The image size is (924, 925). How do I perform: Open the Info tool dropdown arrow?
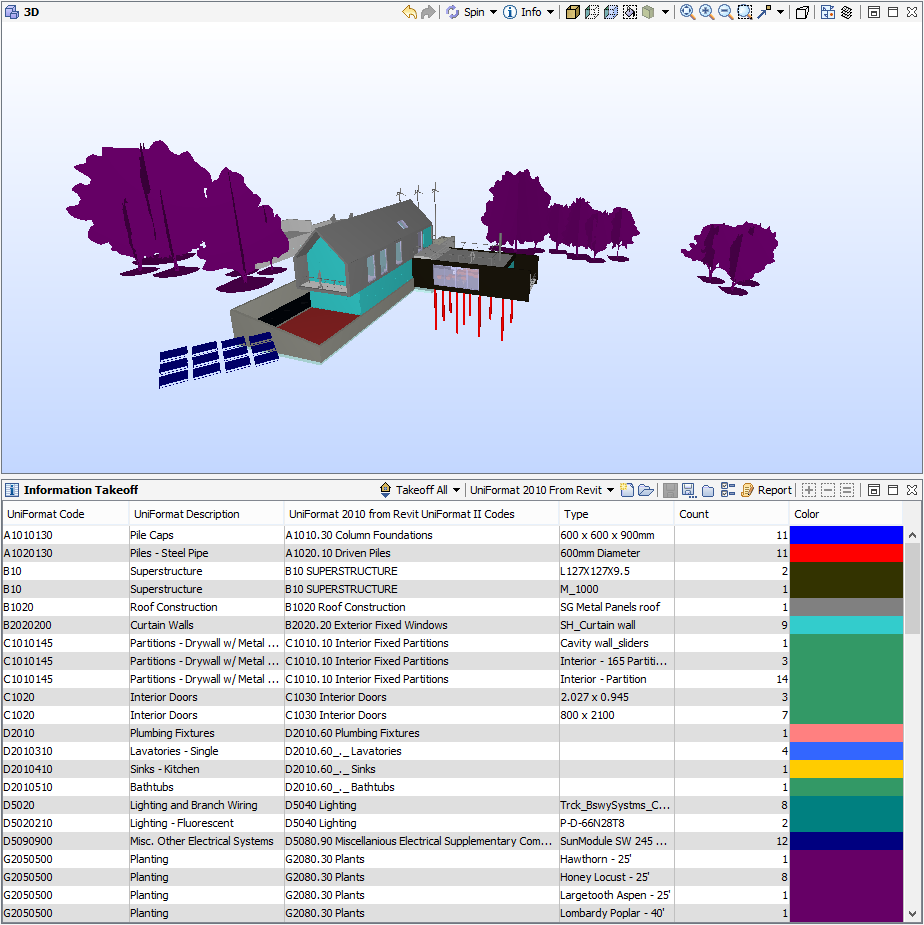pos(551,12)
